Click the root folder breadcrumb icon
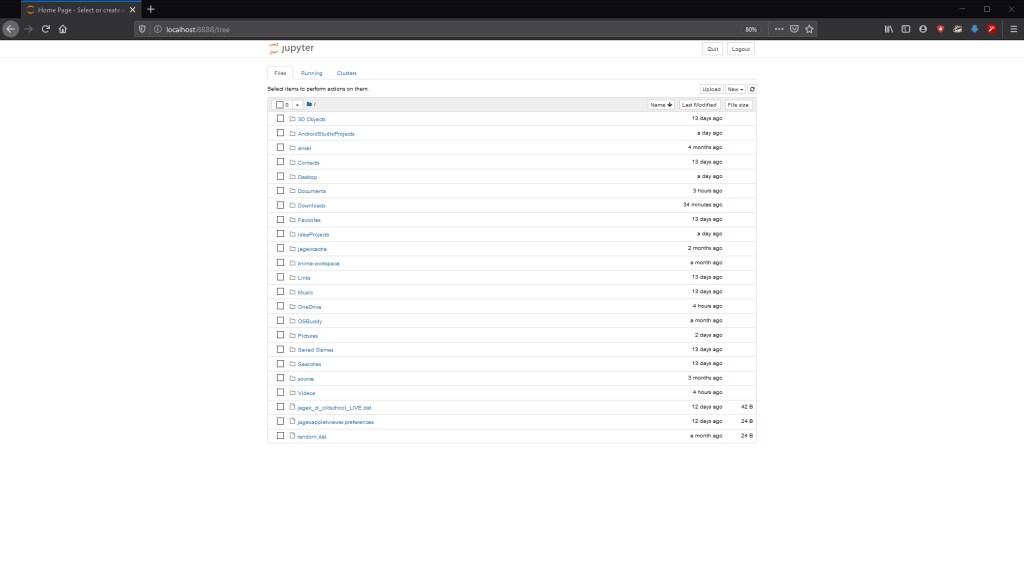This screenshot has height=580, width=1024. [310, 104]
